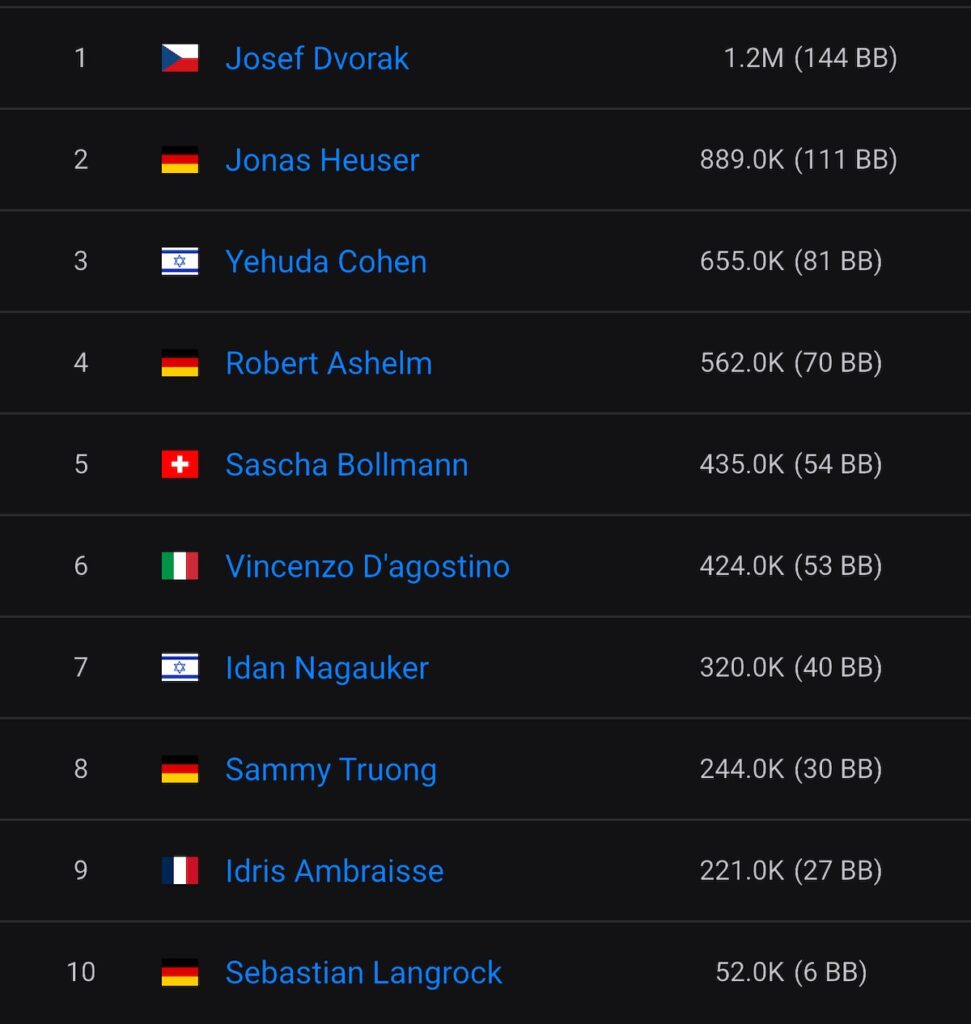The height and width of the screenshot is (1024, 971).
Task: Click the German flag beside Sebastian Langrock
Action: [180, 973]
